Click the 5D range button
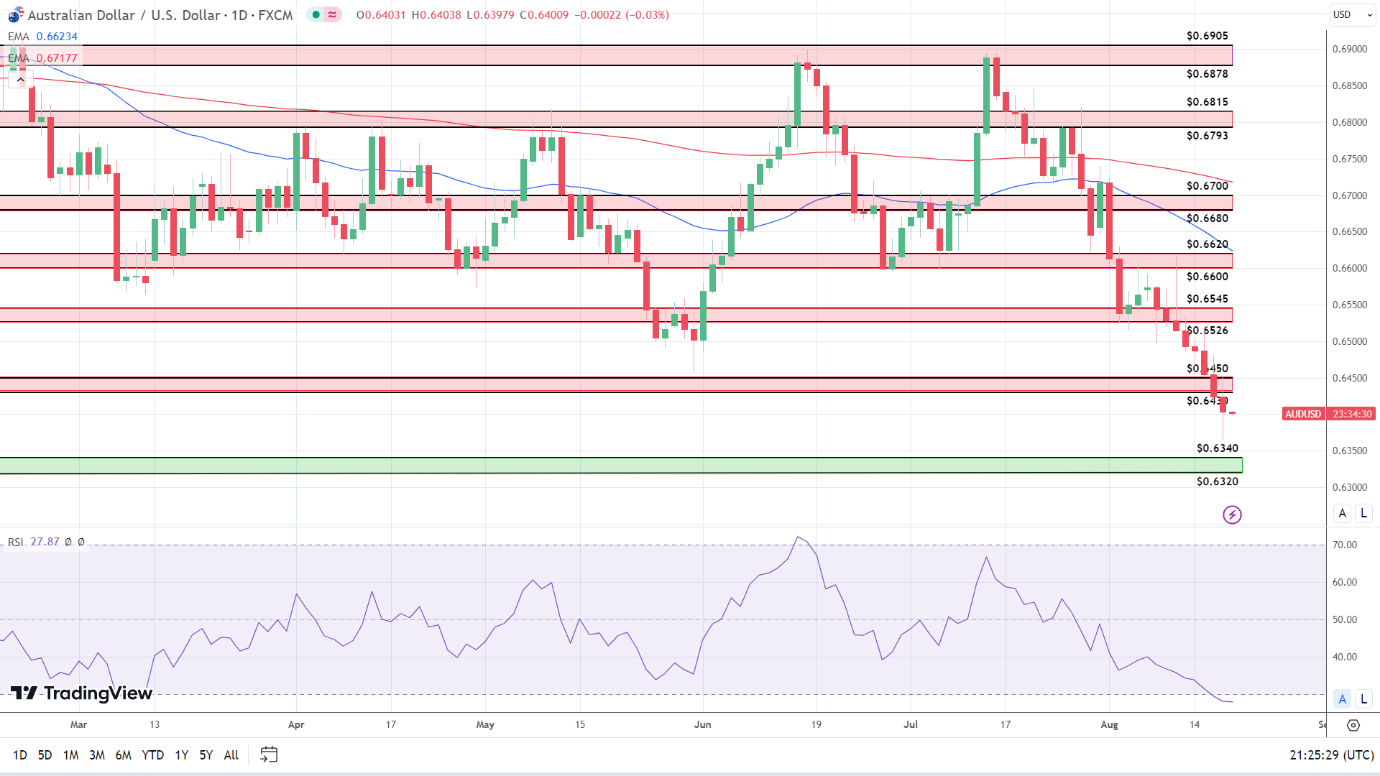The image size is (1380, 776). coord(46,756)
